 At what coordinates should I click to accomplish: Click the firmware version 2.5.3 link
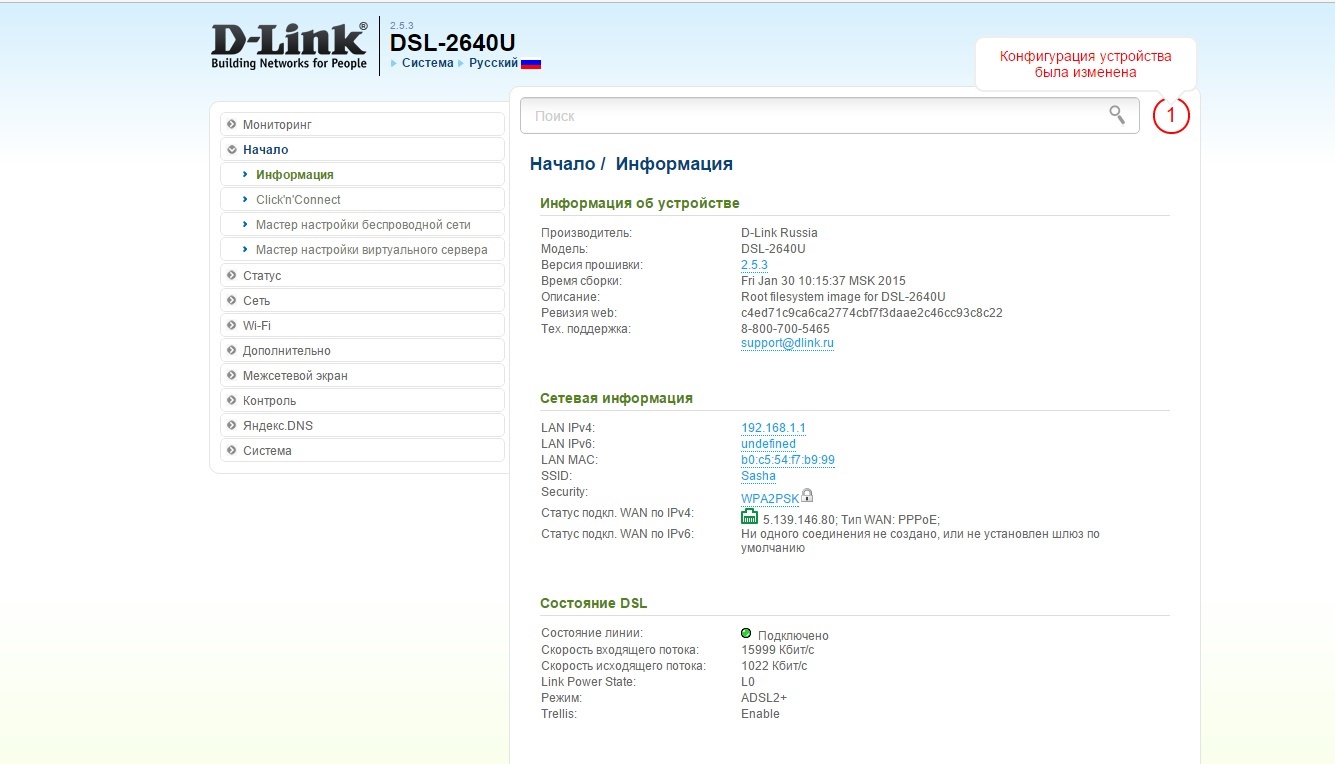pos(754,265)
